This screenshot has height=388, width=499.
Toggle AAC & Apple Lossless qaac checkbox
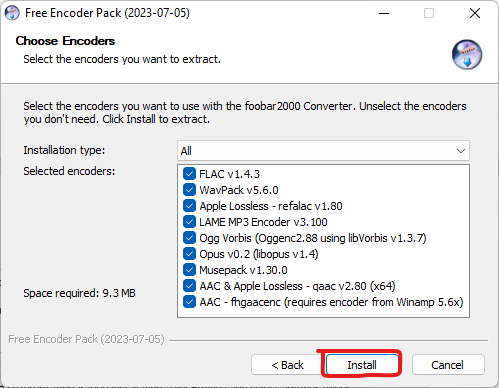pyautogui.click(x=189, y=286)
